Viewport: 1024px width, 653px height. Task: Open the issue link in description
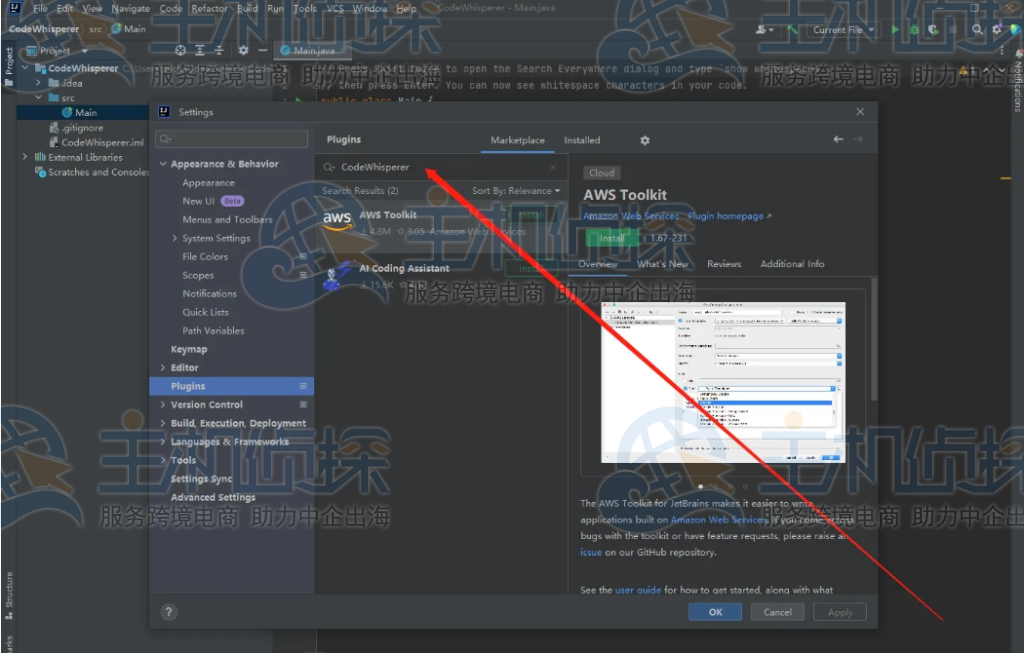pyautogui.click(x=591, y=552)
